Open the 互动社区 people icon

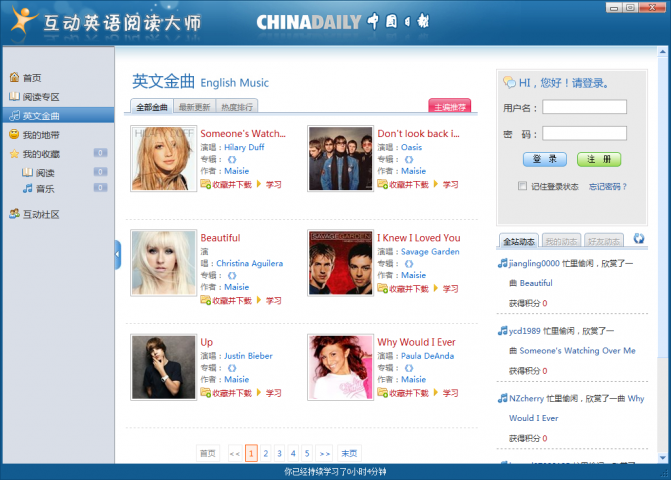[x=15, y=213]
